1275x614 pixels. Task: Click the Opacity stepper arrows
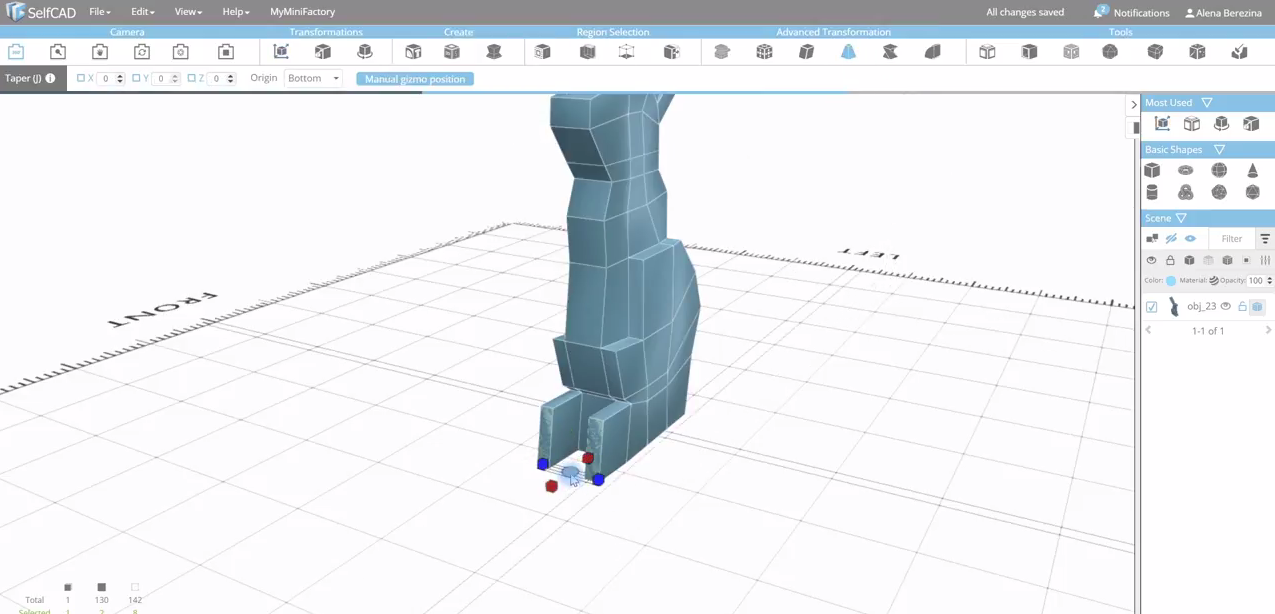pos(1270,281)
